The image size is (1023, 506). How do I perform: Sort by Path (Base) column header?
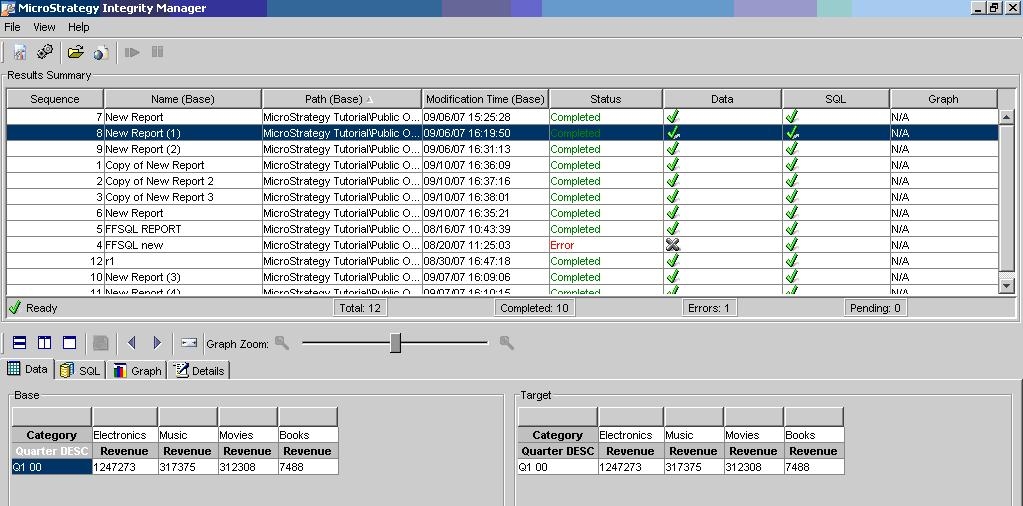[x=340, y=99]
